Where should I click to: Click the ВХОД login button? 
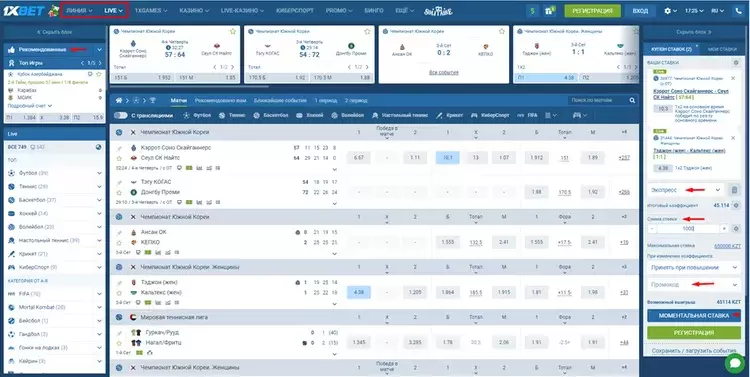(x=640, y=11)
